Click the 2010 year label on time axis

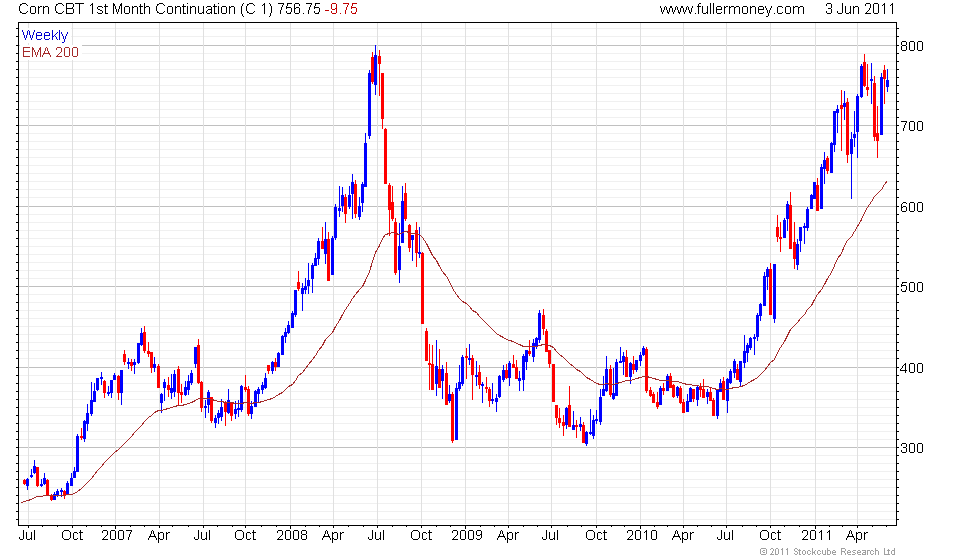(642, 535)
